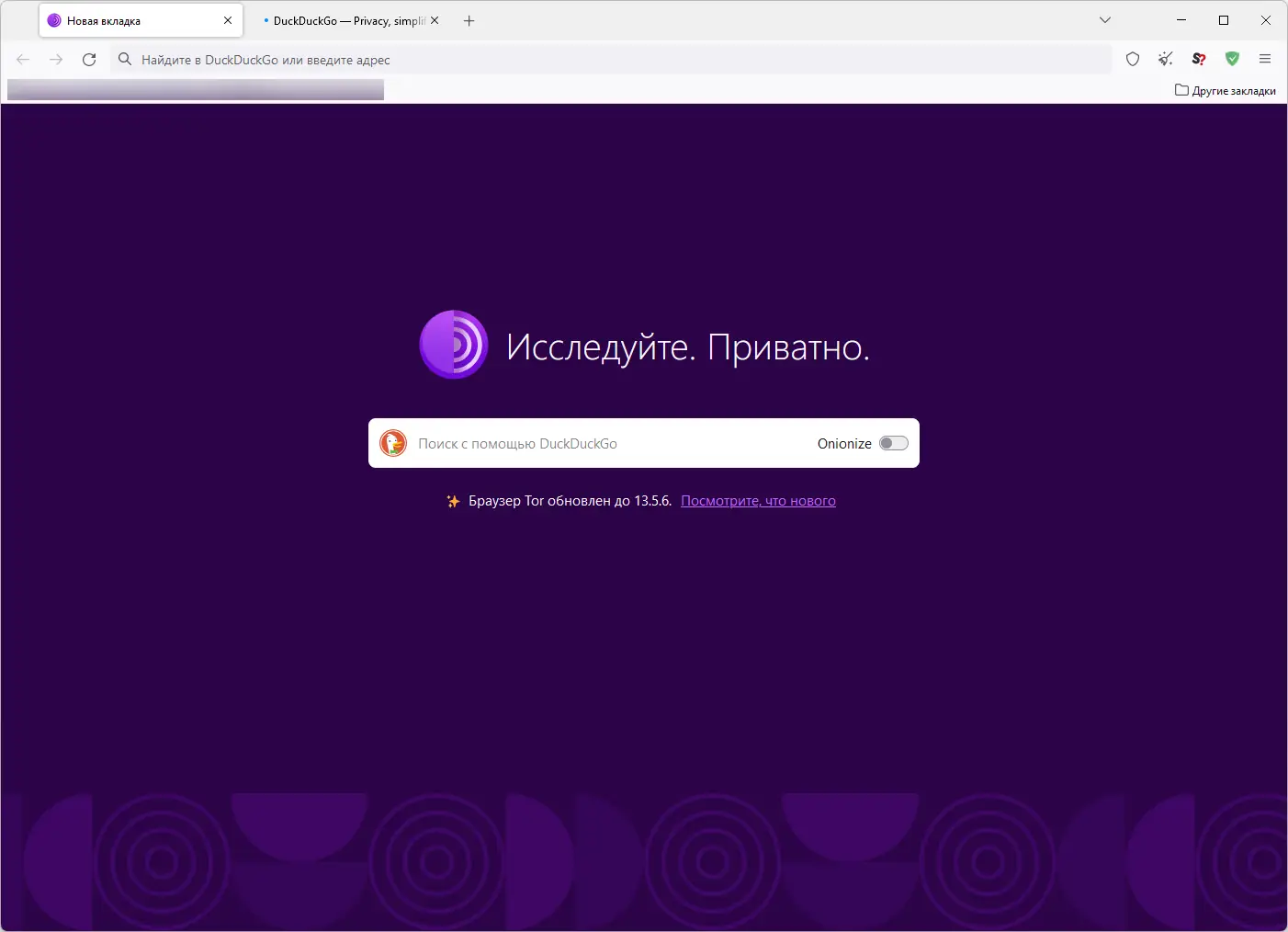Toggle the Onionize switch

pos(894,443)
